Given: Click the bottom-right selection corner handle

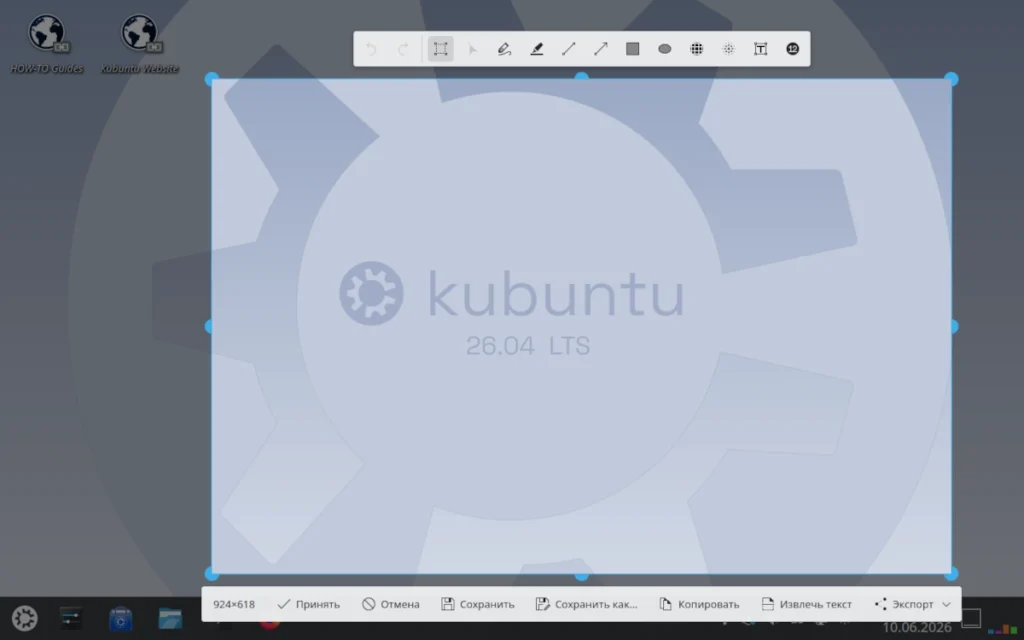Looking at the screenshot, I should (952, 574).
